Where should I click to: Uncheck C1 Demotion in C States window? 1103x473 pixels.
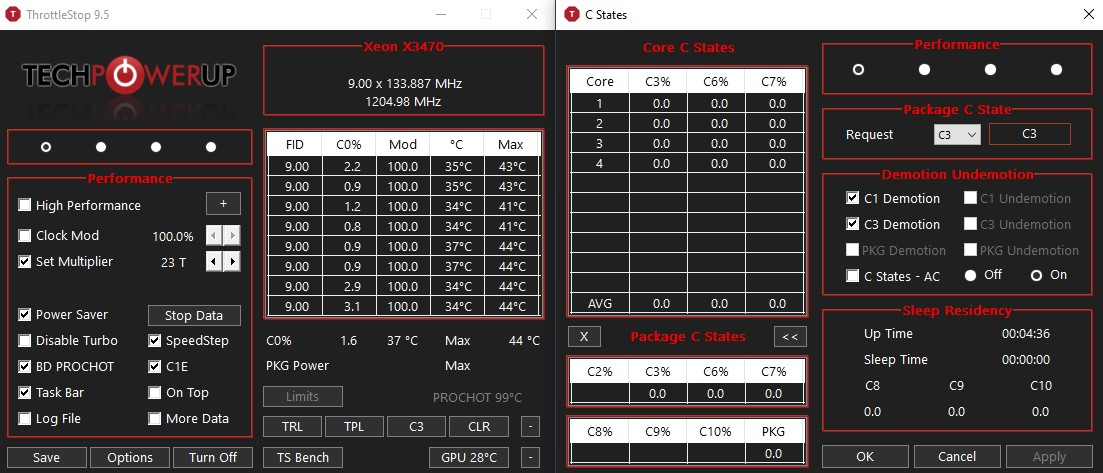[853, 198]
